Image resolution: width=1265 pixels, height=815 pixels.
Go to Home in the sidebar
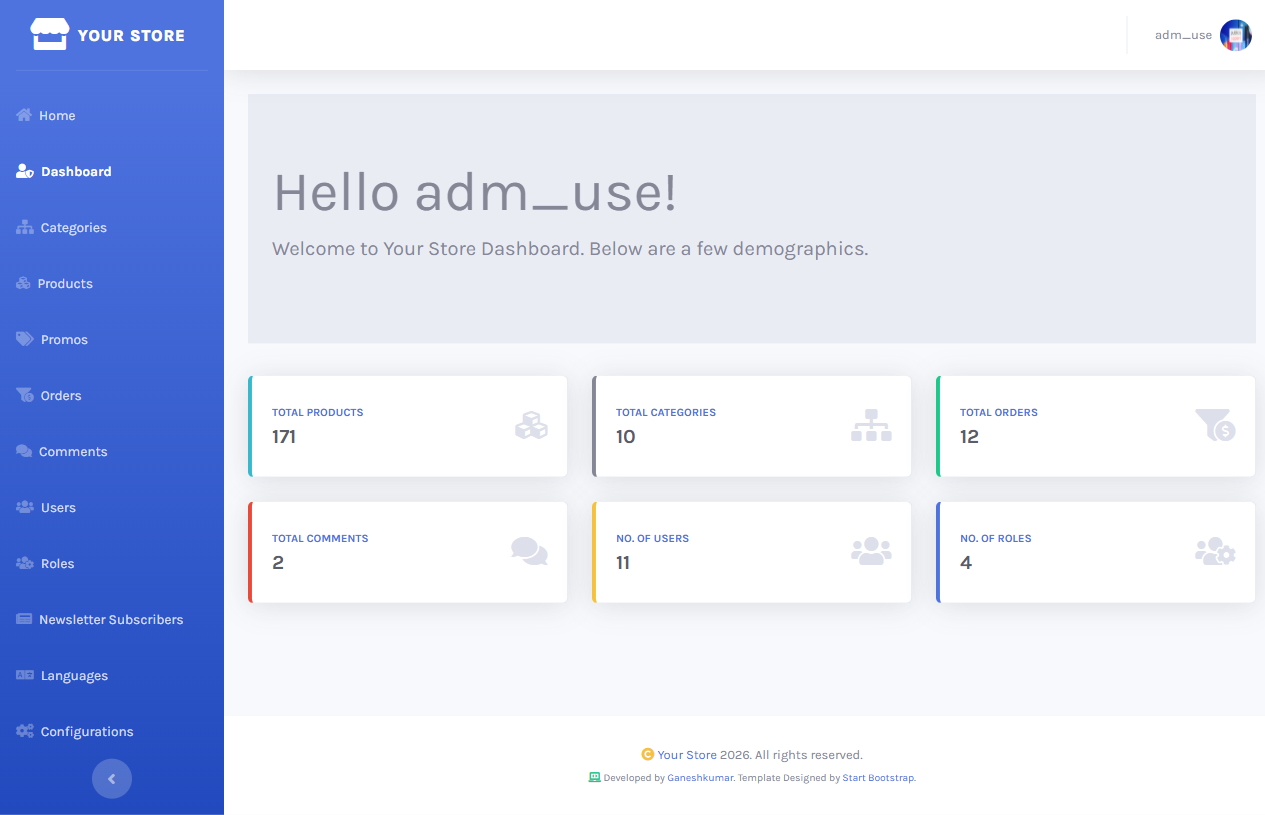coord(112,115)
